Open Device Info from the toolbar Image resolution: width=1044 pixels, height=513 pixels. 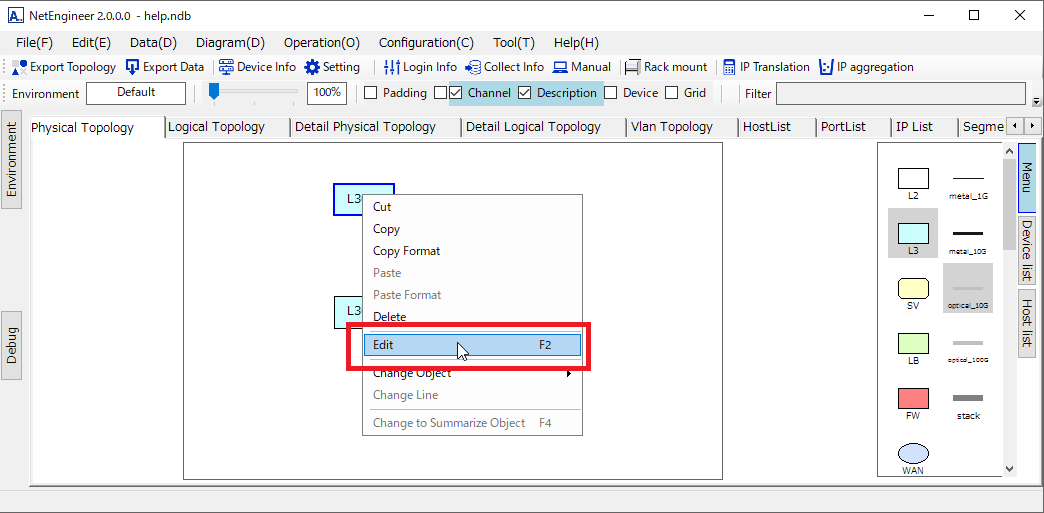point(226,67)
